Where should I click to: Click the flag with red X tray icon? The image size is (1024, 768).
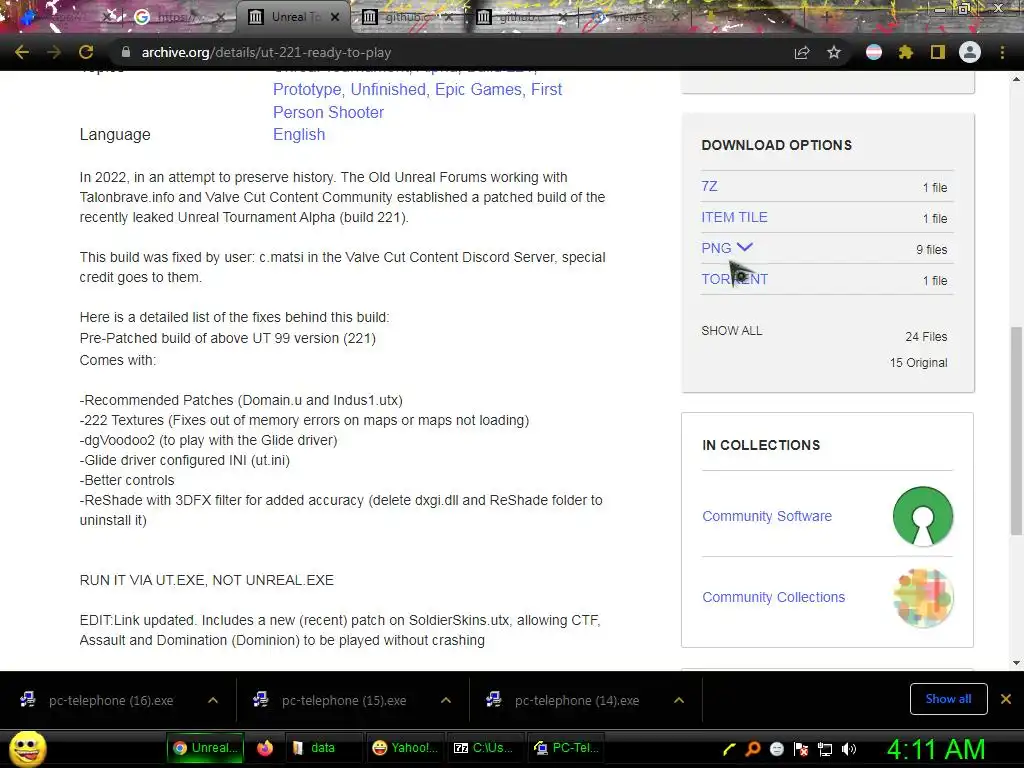[x=801, y=750]
